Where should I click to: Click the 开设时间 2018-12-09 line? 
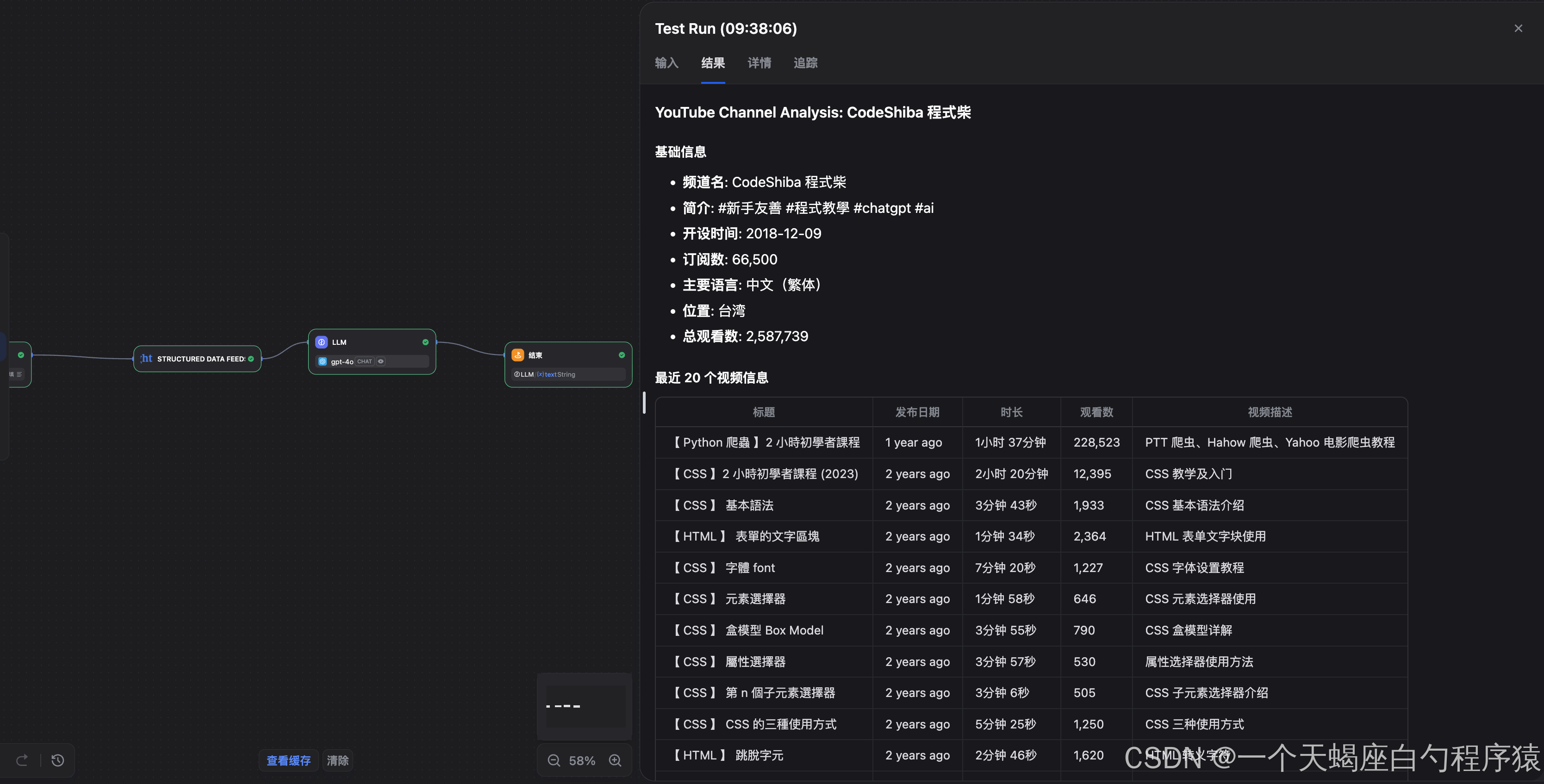point(752,234)
